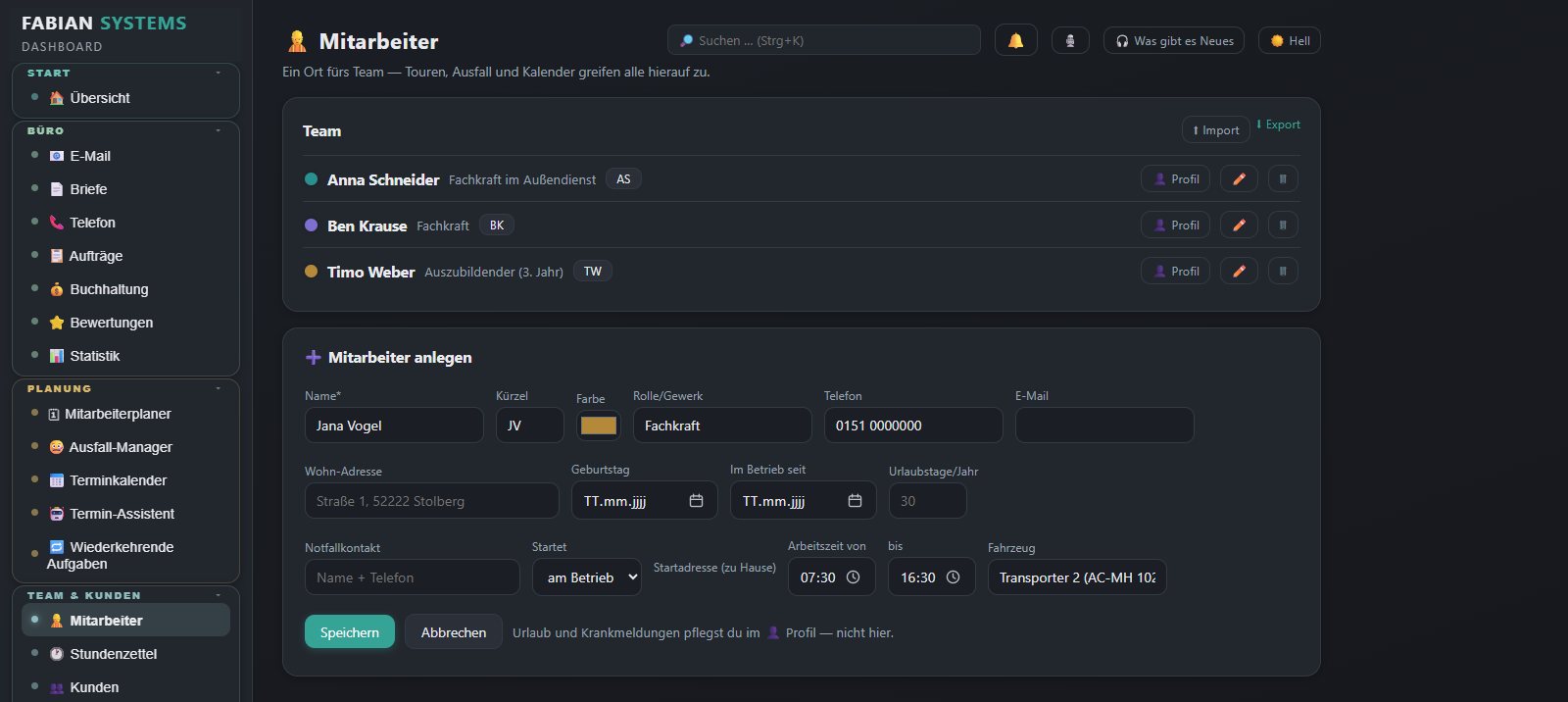This screenshot has height=702, width=1568.
Task: Open the Farbe color swatch
Action: [x=598, y=426]
